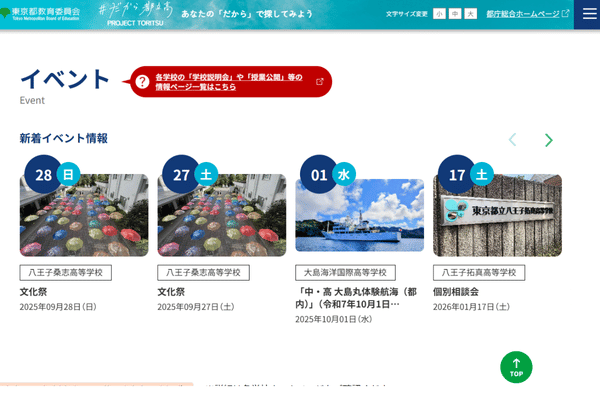Image resolution: width=600 pixels, height=400 pixels.
Task: Click the 01 水 date badge
Action: (327, 175)
